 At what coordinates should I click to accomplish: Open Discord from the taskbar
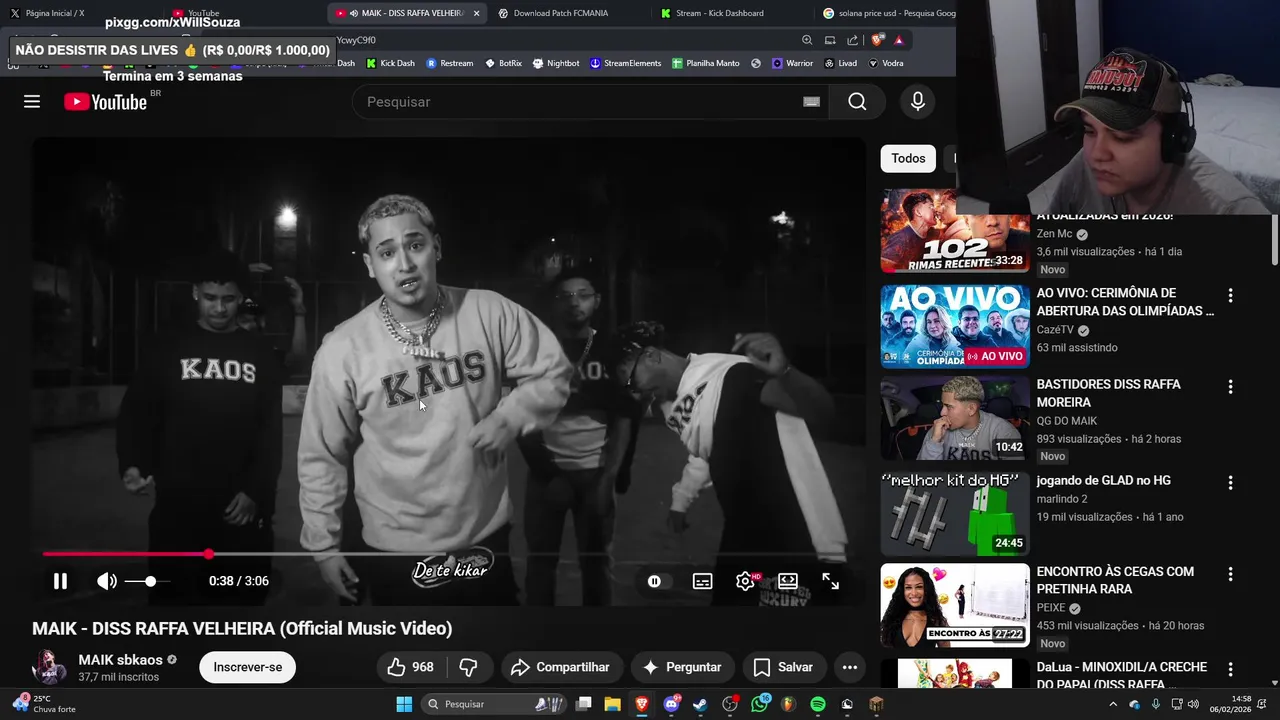671,704
